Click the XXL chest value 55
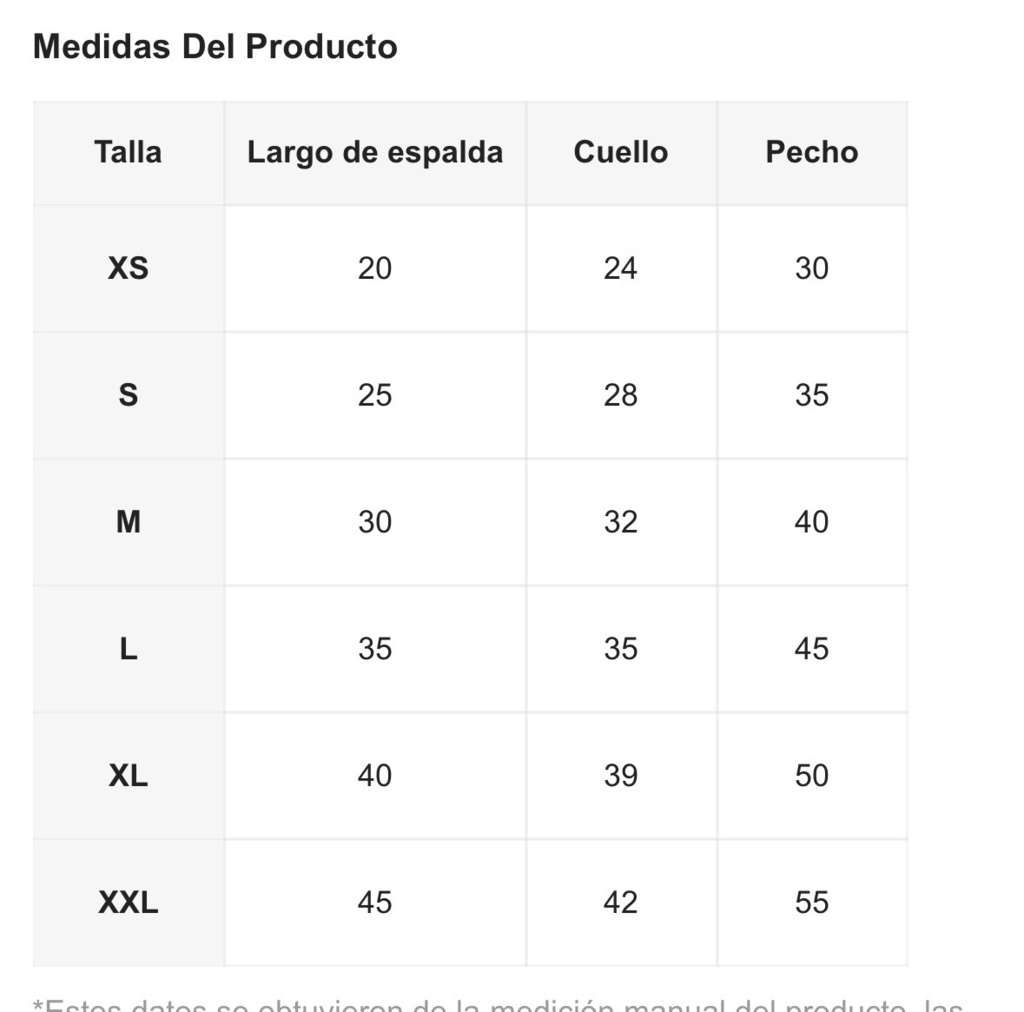The height and width of the screenshot is (1012, 1024). pos(812,902)
